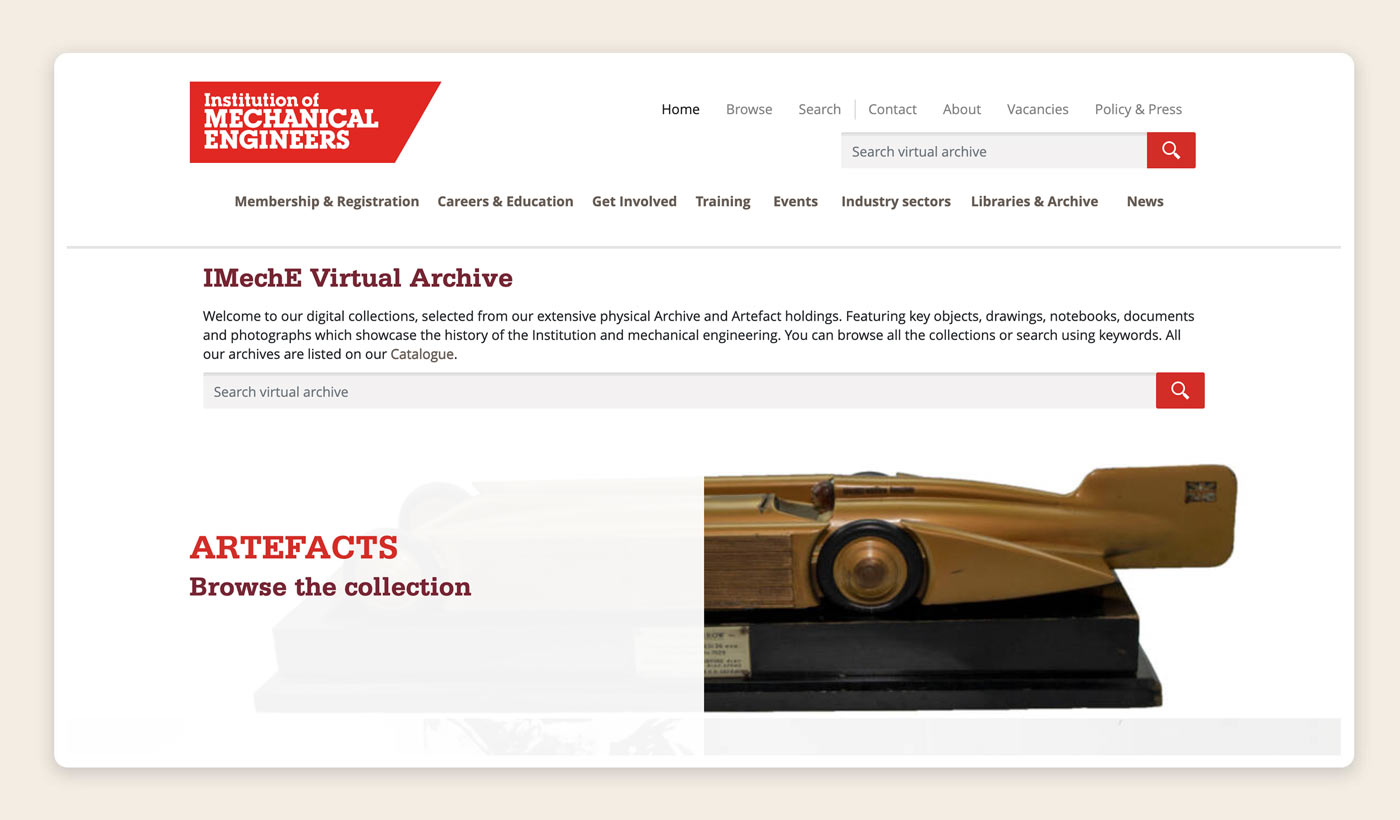The width and height of the screenshot is (1400, 820).
Task: Open the Home navigation link
Action: coord(680,110)
